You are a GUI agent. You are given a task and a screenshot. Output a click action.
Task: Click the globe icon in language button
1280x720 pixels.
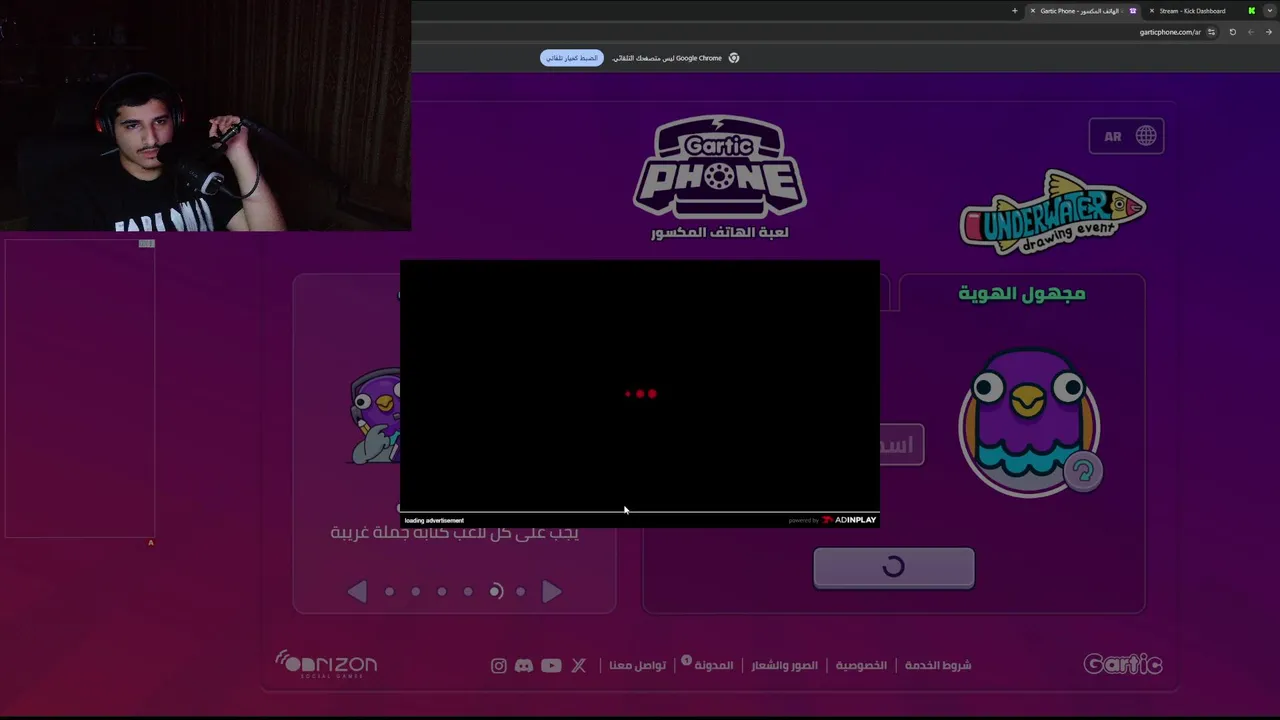(1146, 136)
